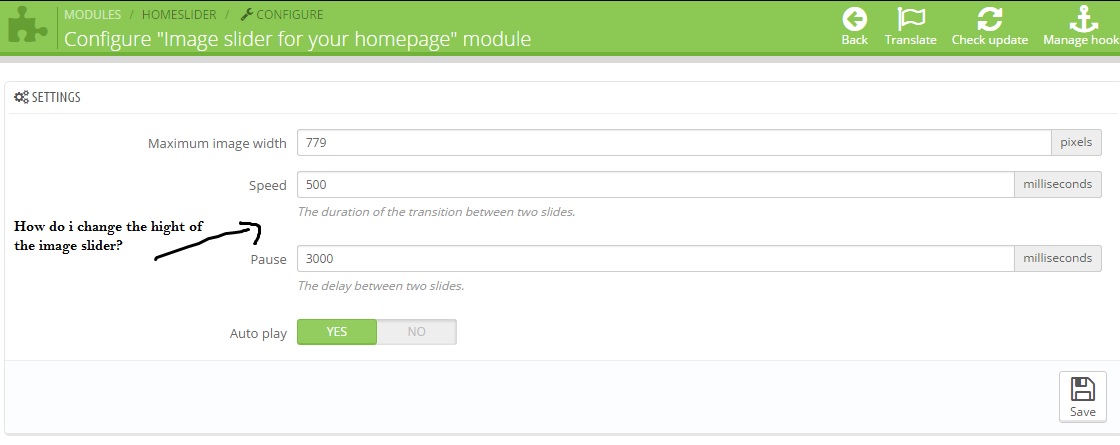
Task: Click the Settings gears icon
Action: [21, 98]
